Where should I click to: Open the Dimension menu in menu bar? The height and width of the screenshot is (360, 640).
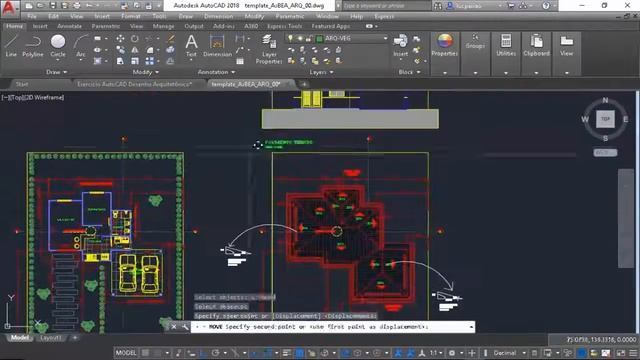(218, 16)
